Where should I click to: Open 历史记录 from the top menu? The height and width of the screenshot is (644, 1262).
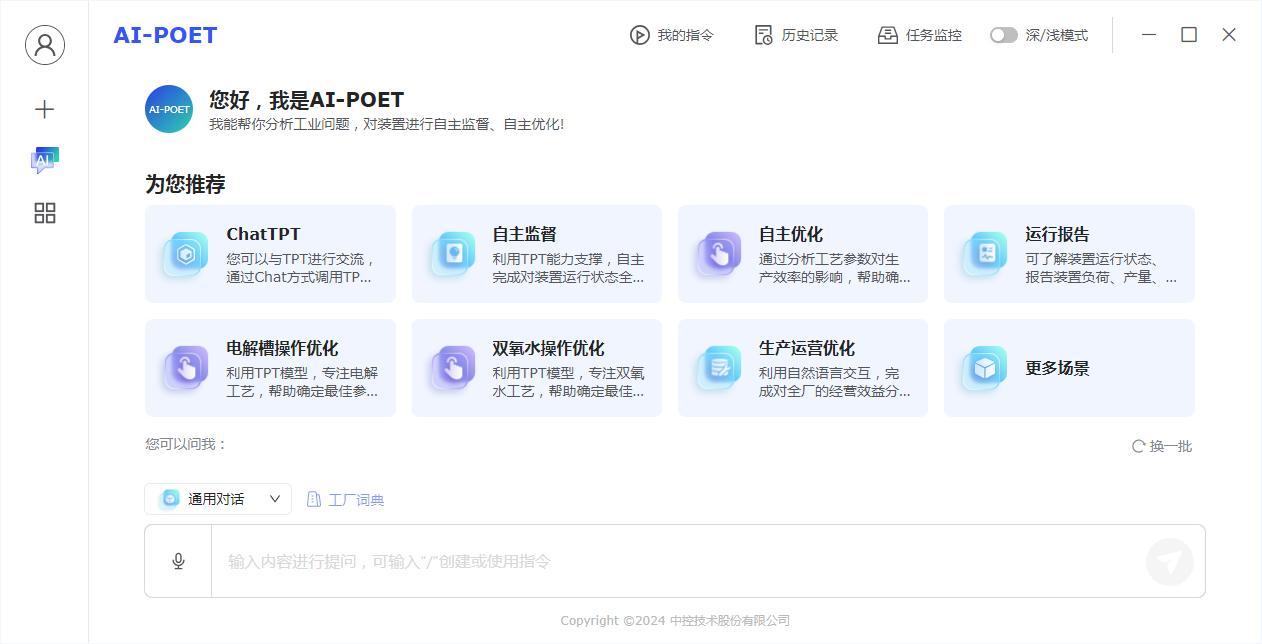click(x=796, y=35)
